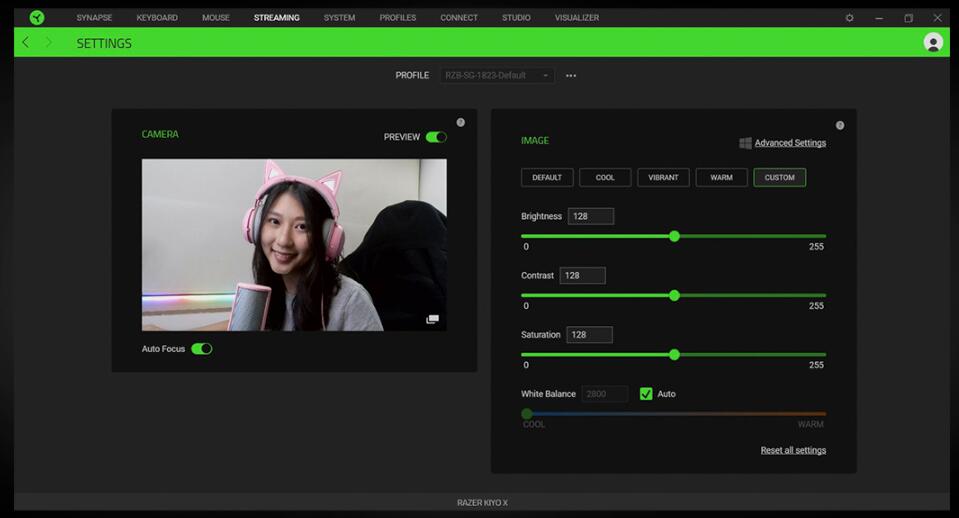Open the user account avatar
The height and width of the screenshot is (518, 959).
pos(933,42)
